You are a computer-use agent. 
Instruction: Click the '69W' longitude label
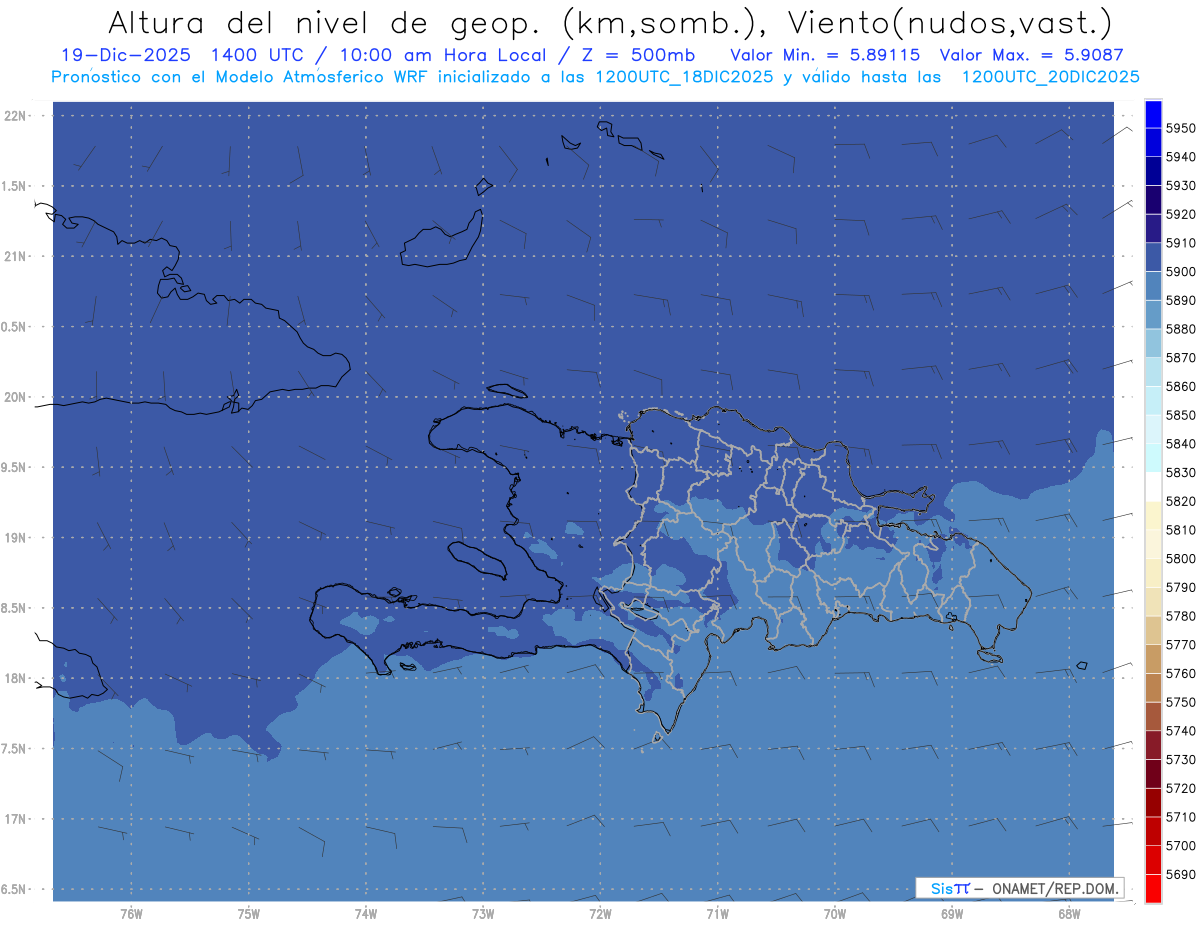click(x=952, y=913)
